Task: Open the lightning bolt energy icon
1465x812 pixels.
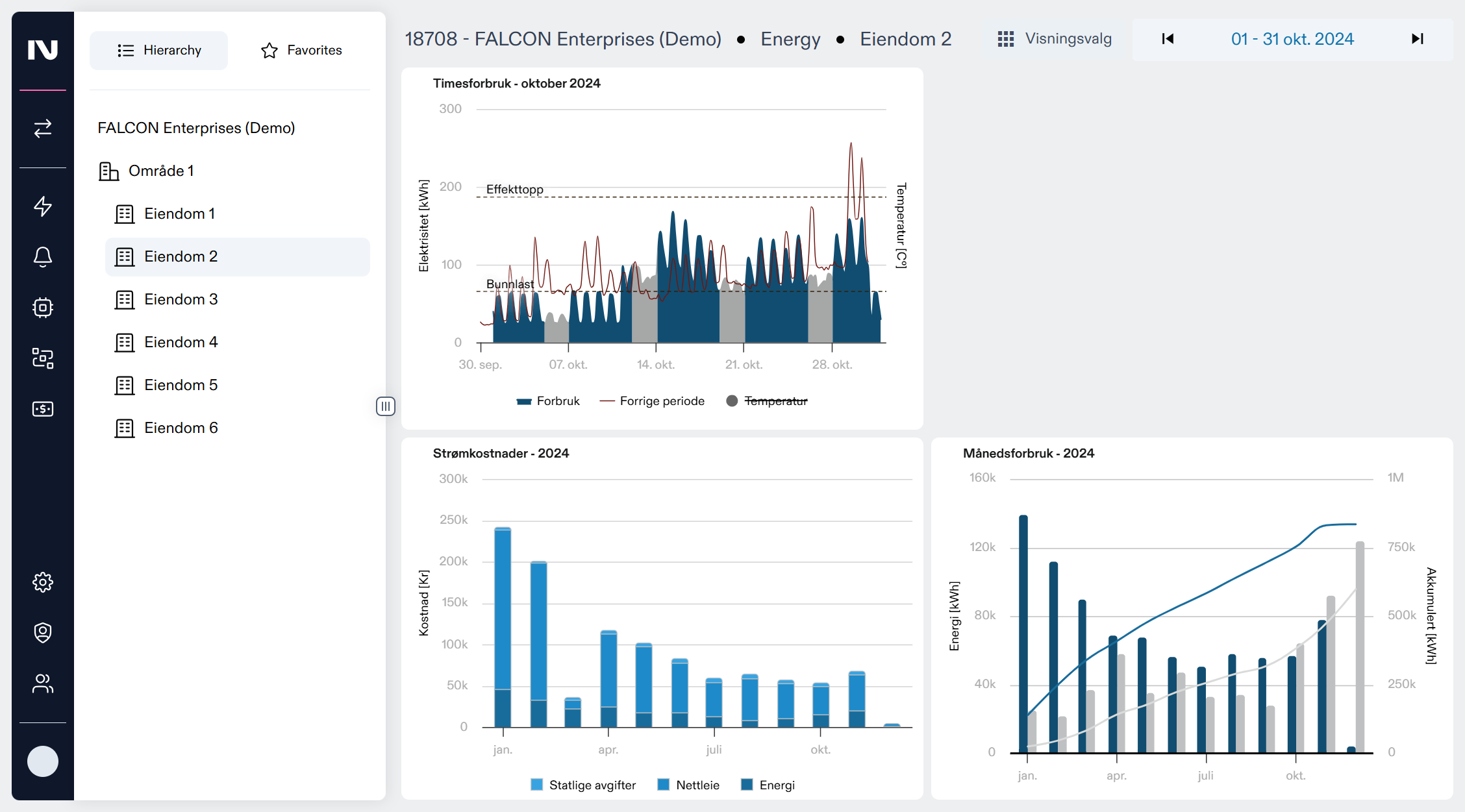Action: click(x=43, y=206)
